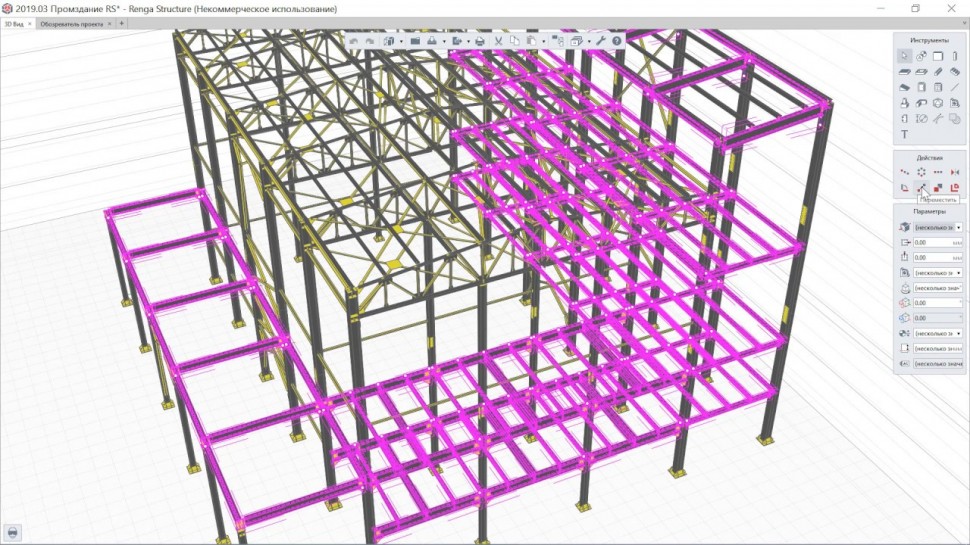Click the Mirror action icon in Действия
The width and height of the screenshot is (970, 545).
pos(954,172)
